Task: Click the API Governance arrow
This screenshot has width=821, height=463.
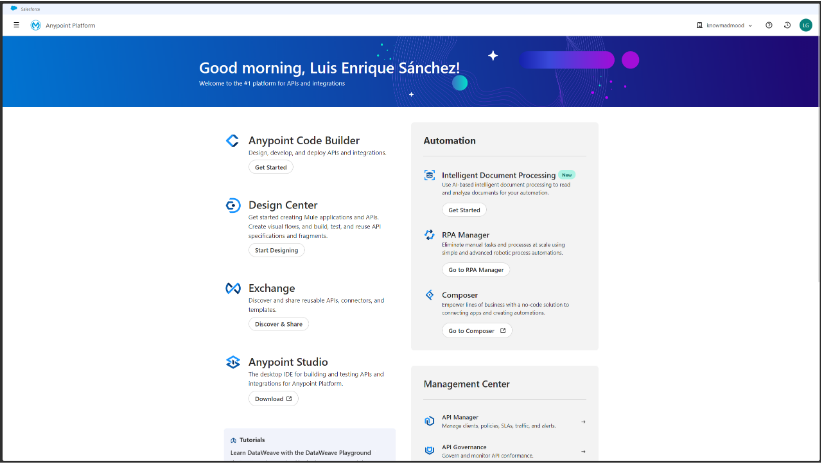Action: point(583,451)
